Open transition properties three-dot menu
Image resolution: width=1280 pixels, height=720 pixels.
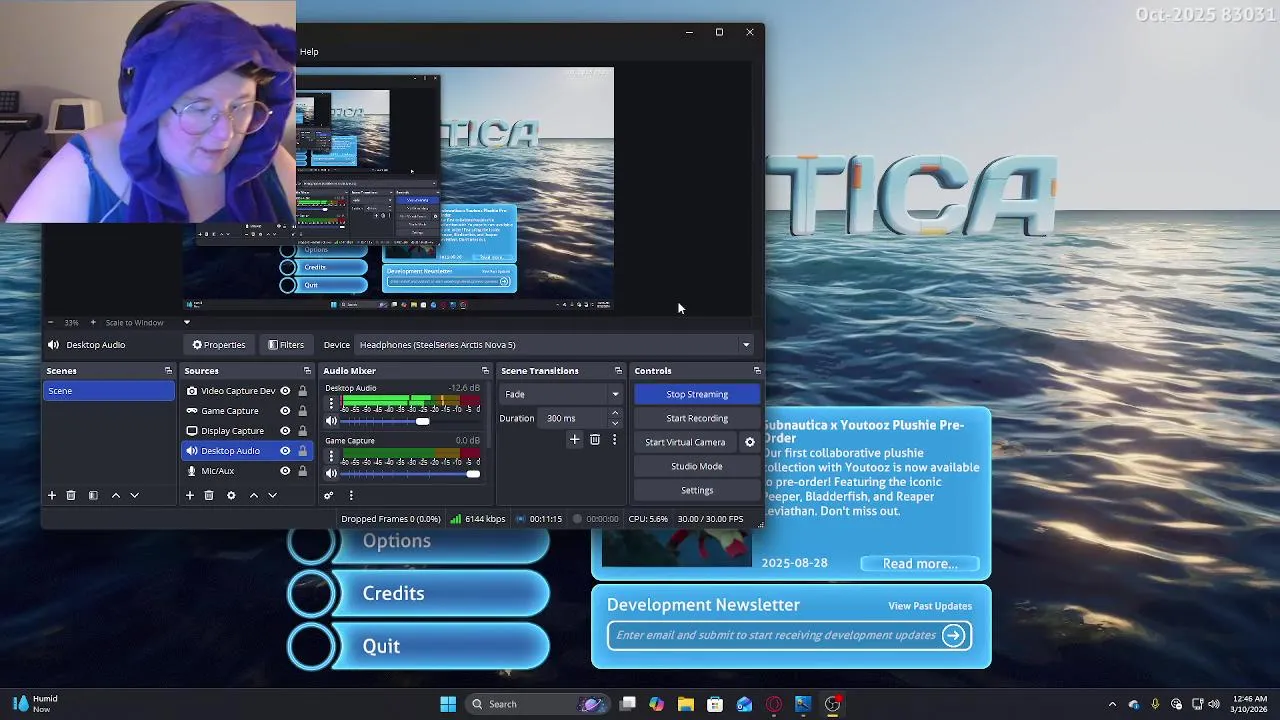614,439
